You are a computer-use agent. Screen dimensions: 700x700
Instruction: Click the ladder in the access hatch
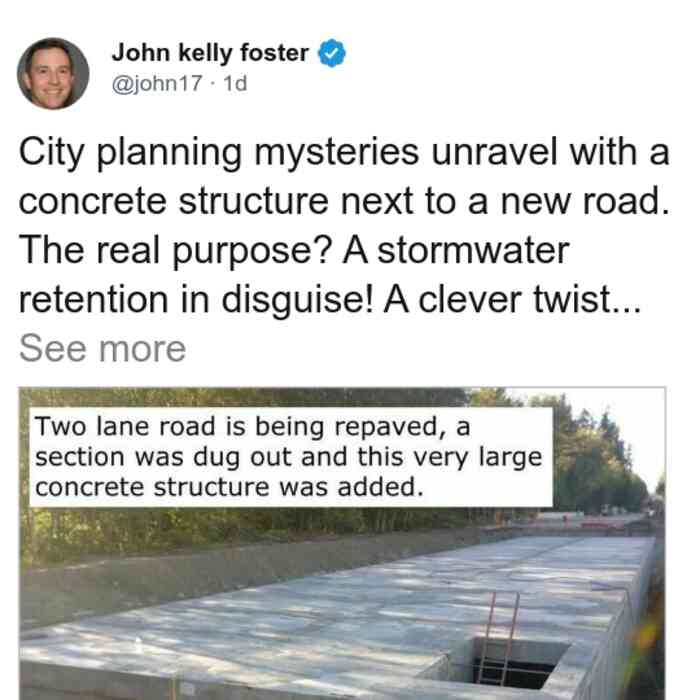(x=502, y=638)
